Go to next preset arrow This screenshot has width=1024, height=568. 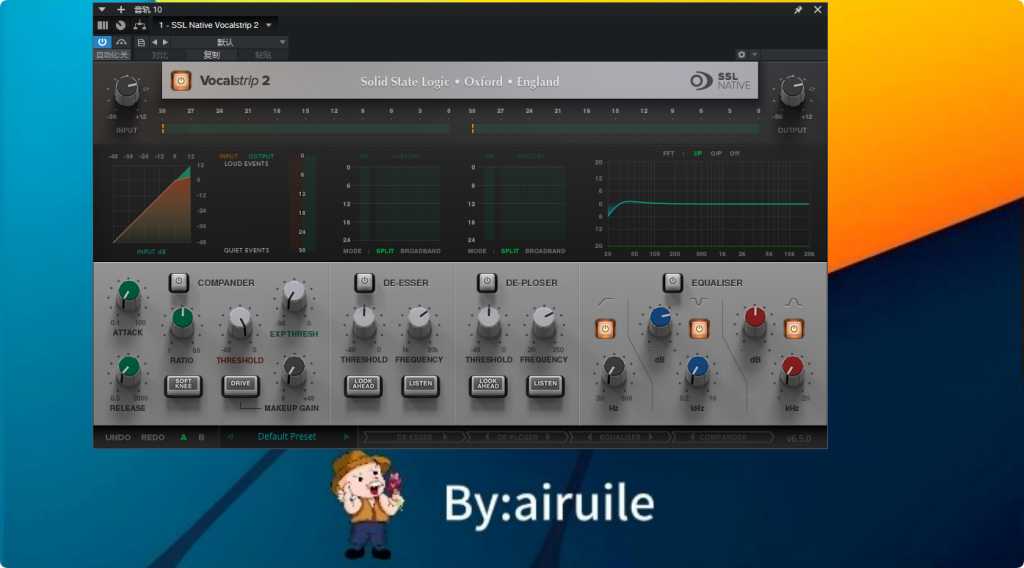point(346,437)
